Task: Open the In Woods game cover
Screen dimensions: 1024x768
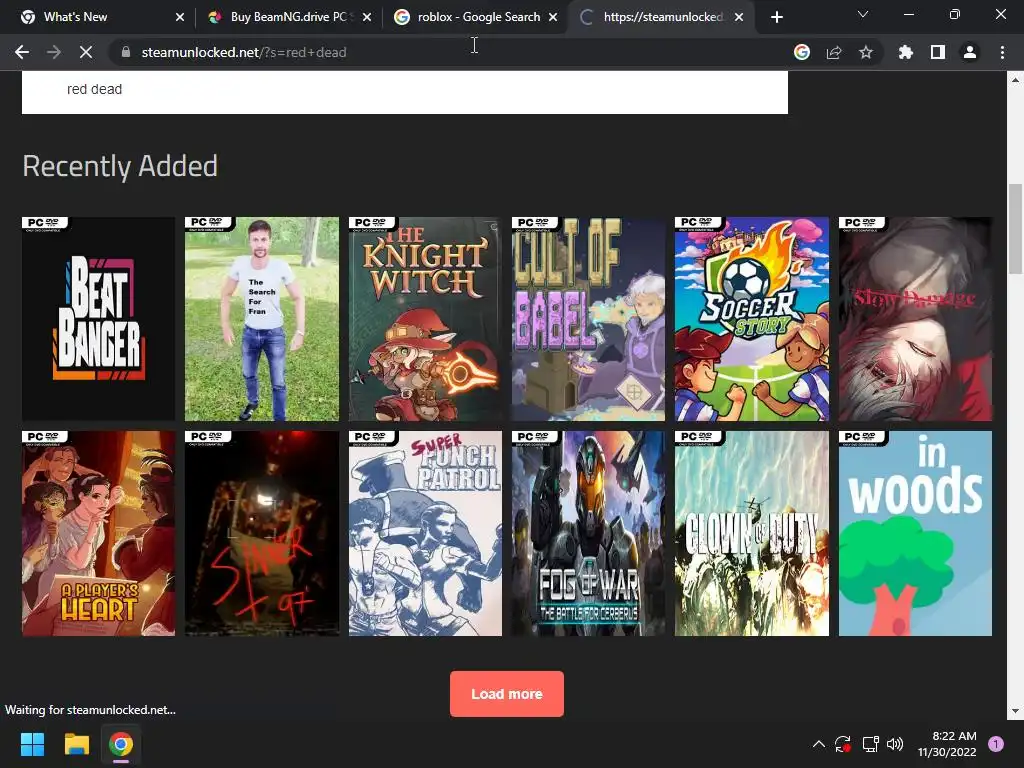Action: coord(915,533)
